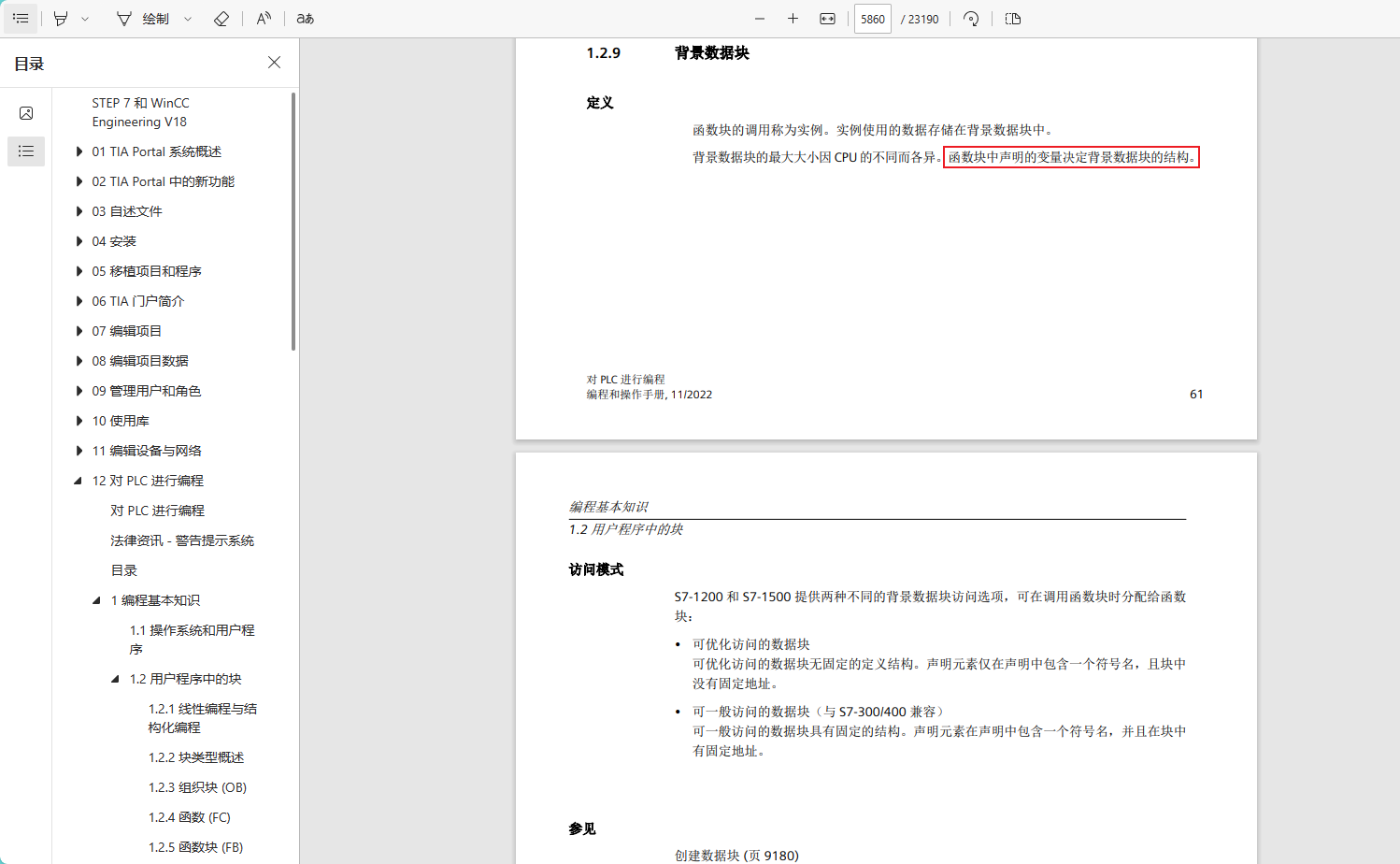Screen dimensions: 1400x864
Task: Toggle the table of contents sidebar button
Action: [21, 19]
